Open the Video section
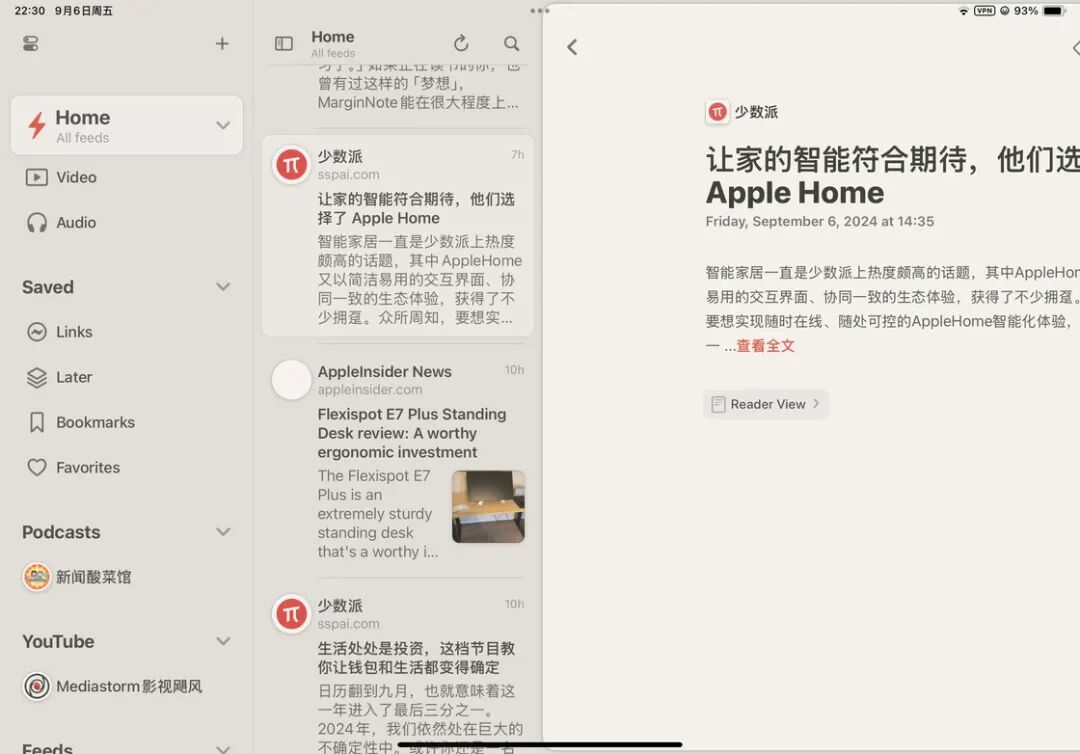This screenshot has height=754, width=1080. coord(127,178)
